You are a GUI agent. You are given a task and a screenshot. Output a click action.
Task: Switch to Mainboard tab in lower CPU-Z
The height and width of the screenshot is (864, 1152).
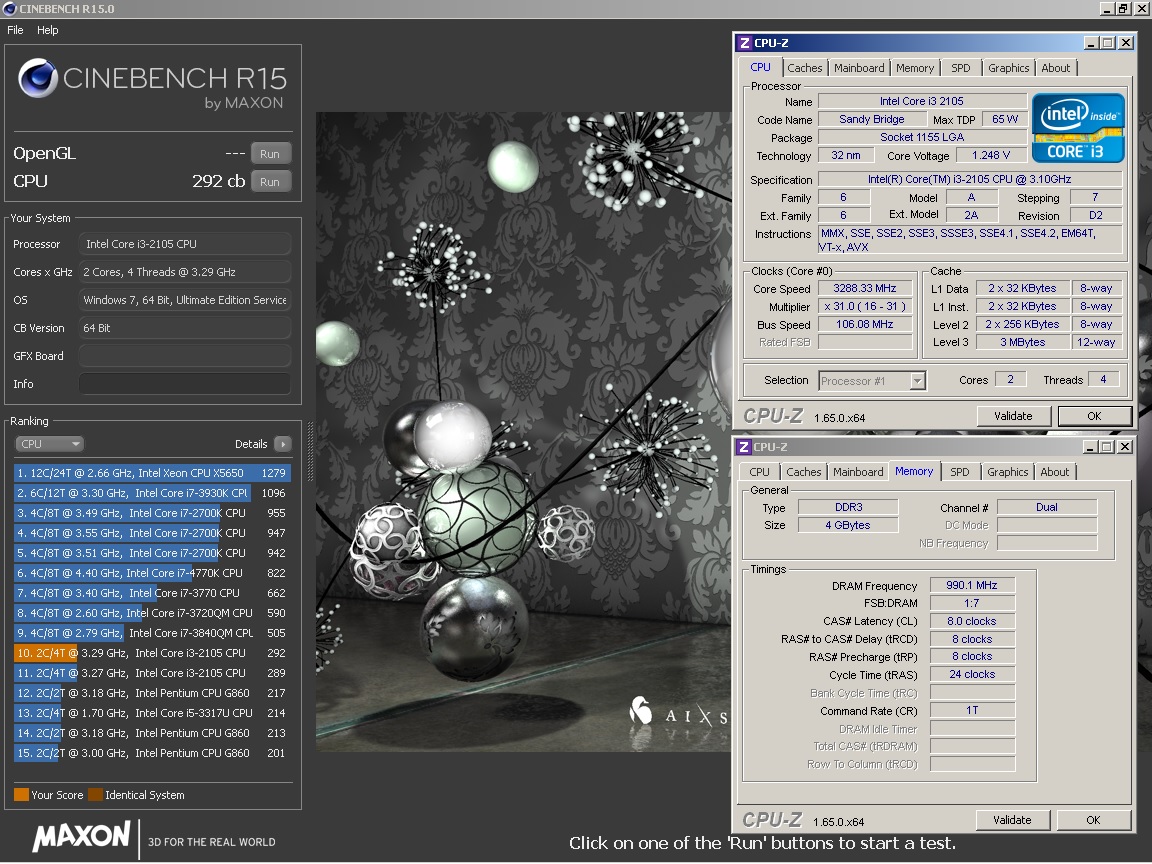858,472
